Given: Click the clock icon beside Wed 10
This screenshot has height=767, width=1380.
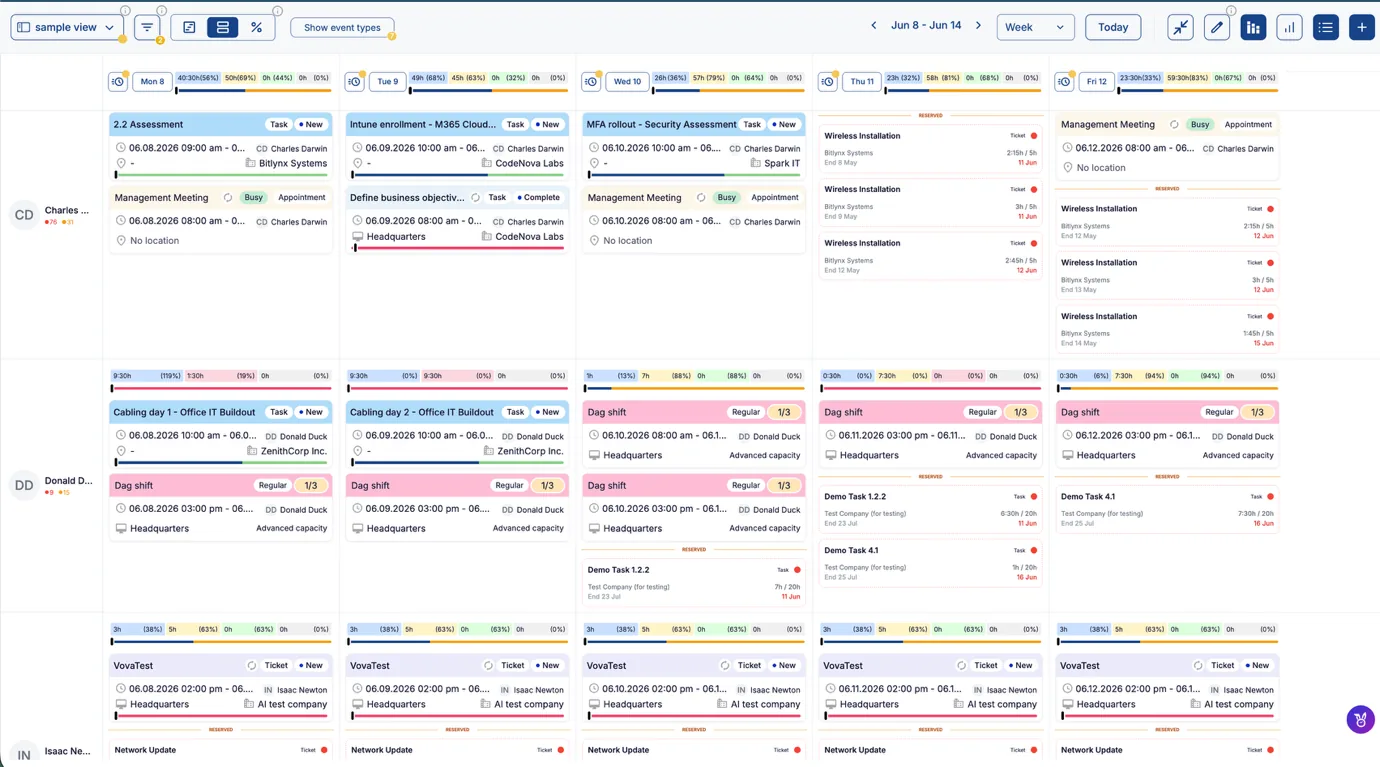Looking at the screenshot, I should (591, 81).
